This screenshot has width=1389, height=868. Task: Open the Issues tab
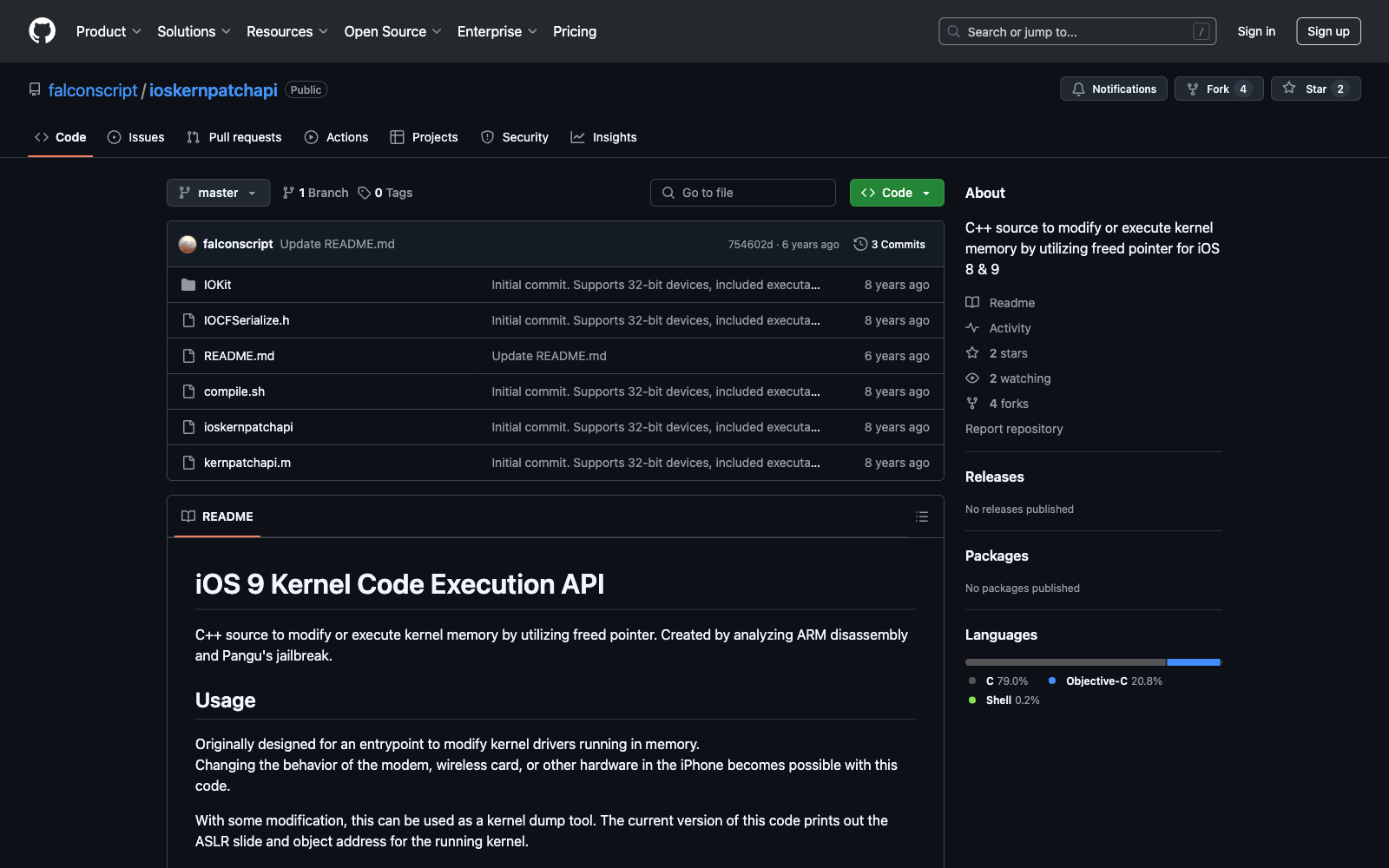click(x=136, y=137)
